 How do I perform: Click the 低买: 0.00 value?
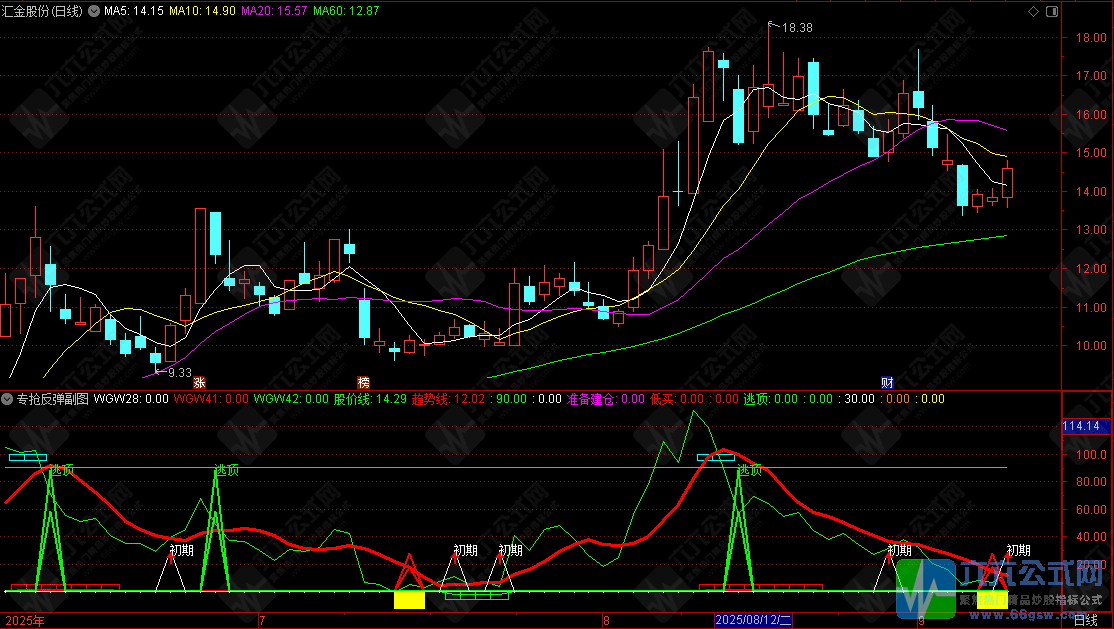[677, 399]
